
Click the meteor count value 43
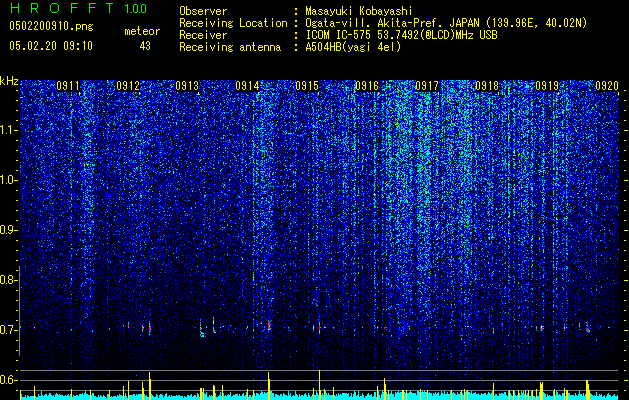(145, 46)
